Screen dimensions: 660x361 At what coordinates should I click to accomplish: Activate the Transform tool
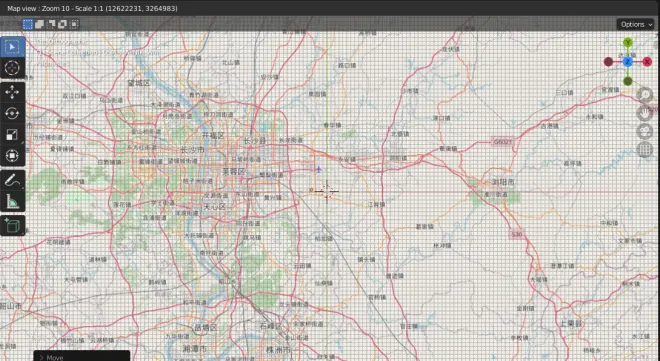pos(12,156)
